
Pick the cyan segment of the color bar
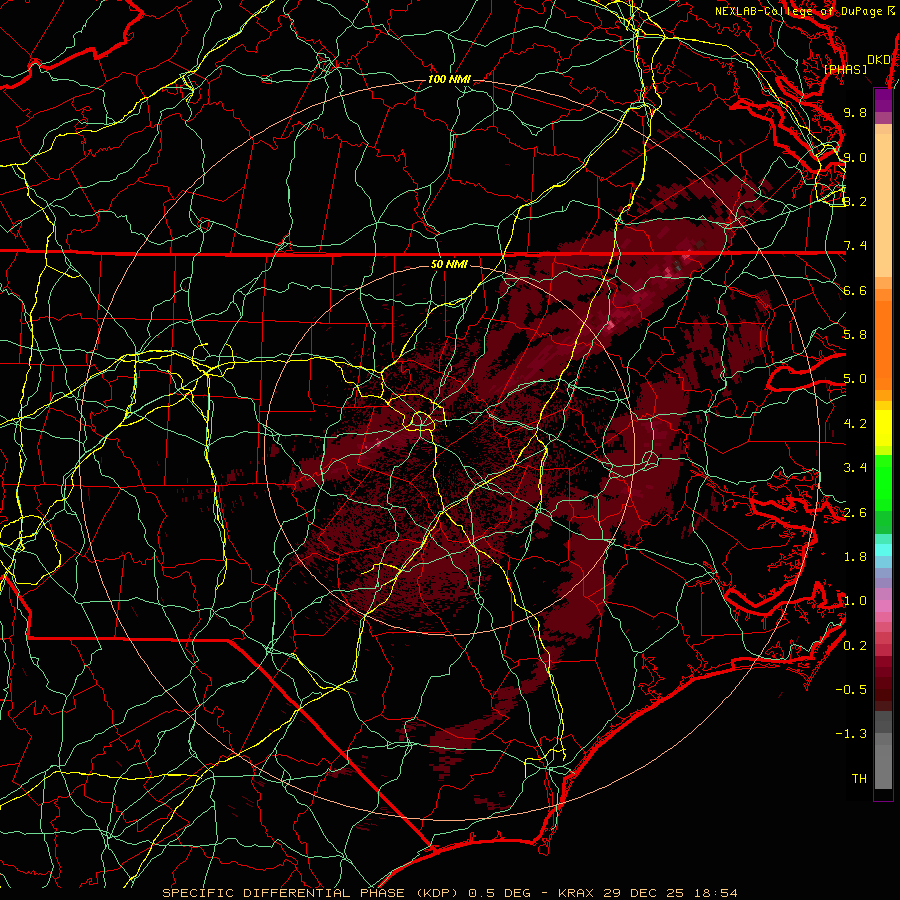pos(883,550)
